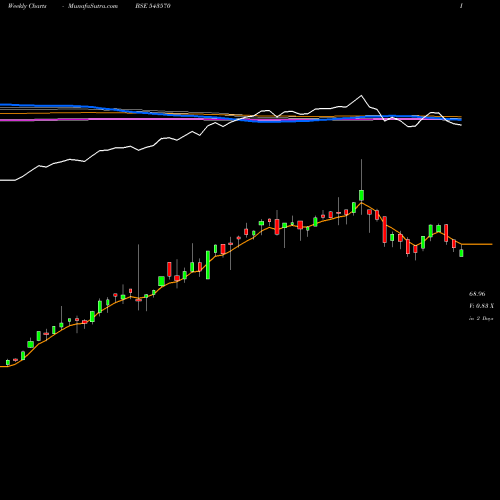The width and height of the screenshot is (500, 500).
Task: Click the "in 2 Days" label
Action: [481, 318]
